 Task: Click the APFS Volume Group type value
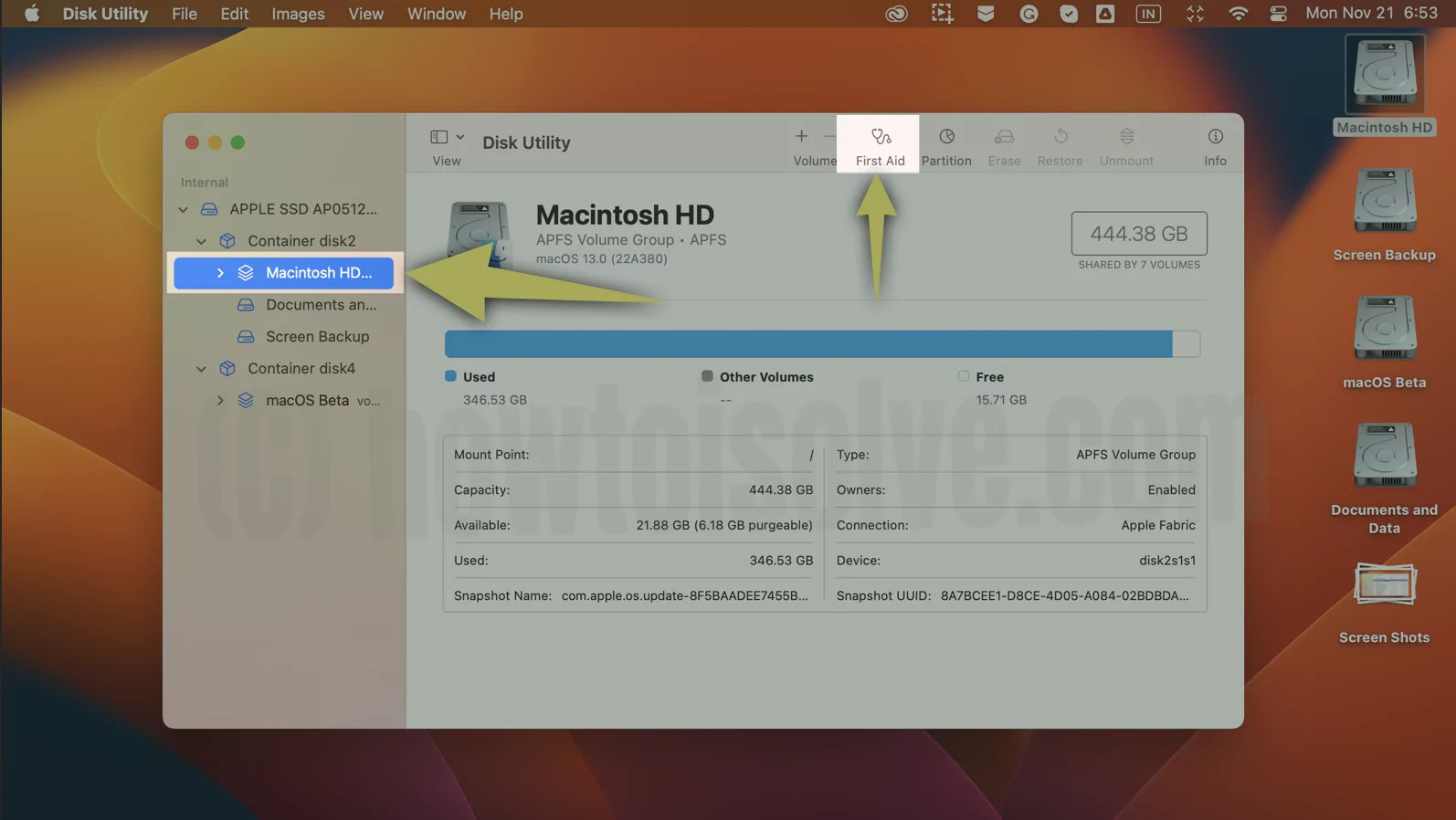(x=1135, y=455)
